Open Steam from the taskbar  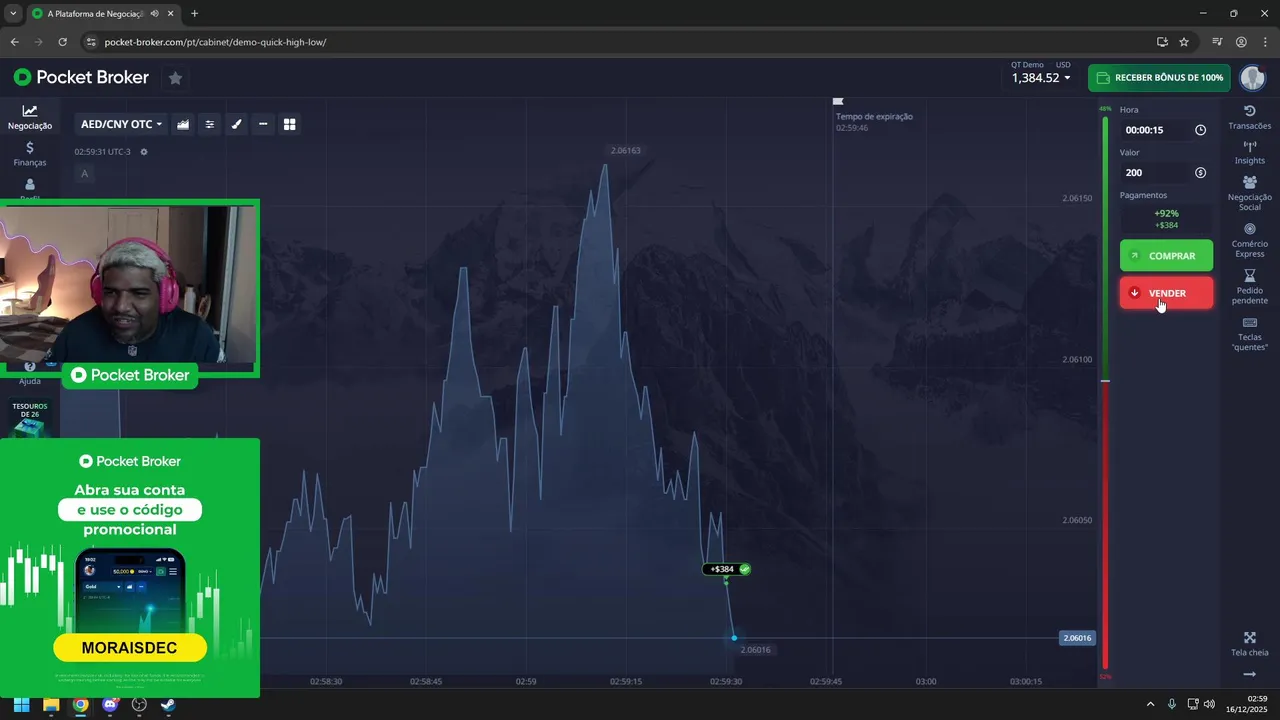(168, 704)
